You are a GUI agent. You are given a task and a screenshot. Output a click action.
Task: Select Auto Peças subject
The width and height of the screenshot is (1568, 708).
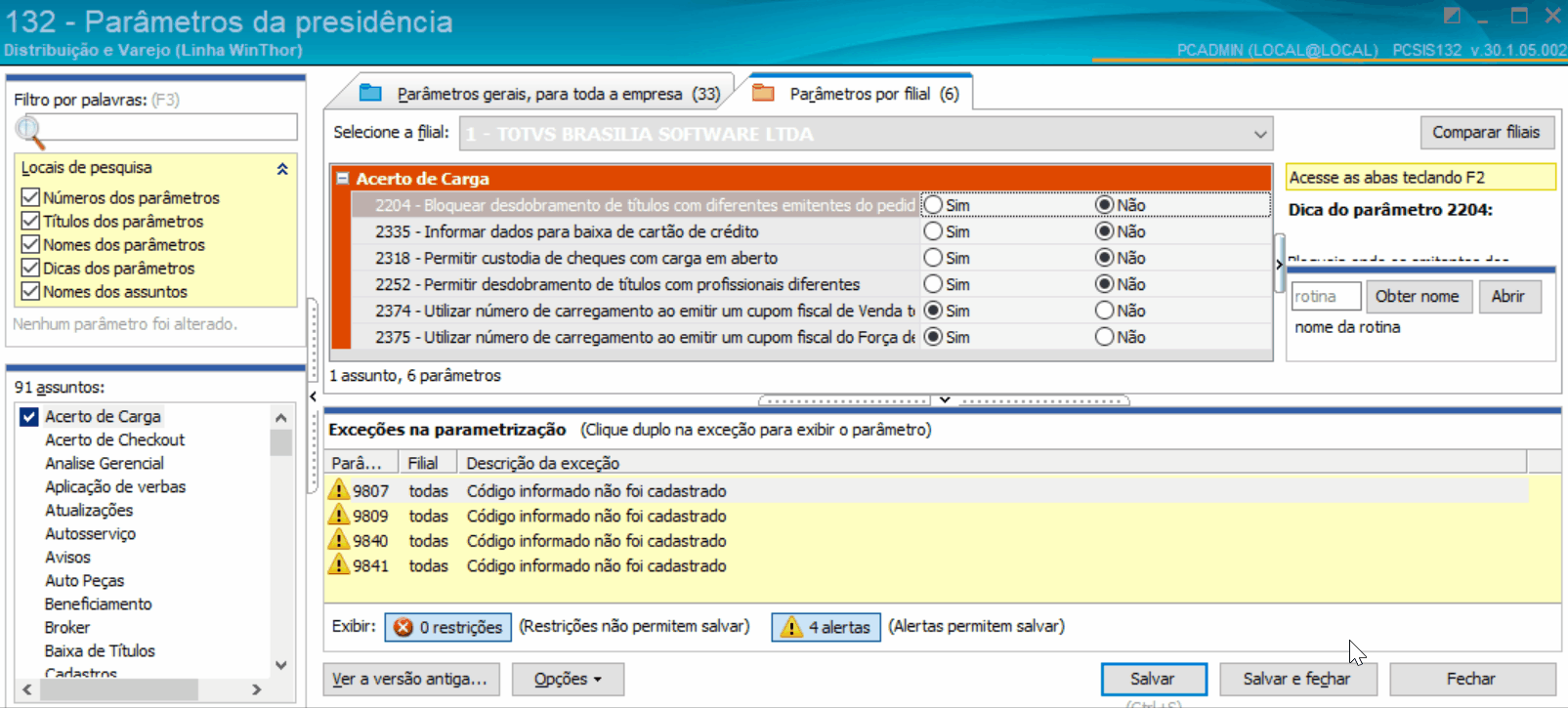click(84, 580)
